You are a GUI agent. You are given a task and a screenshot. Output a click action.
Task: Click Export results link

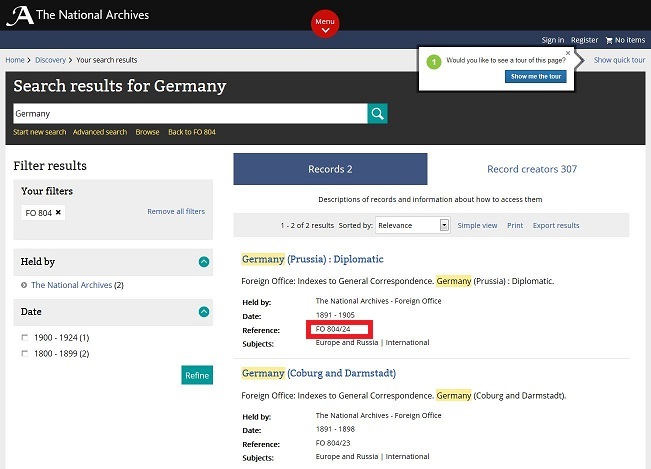(x=556, y=226)
